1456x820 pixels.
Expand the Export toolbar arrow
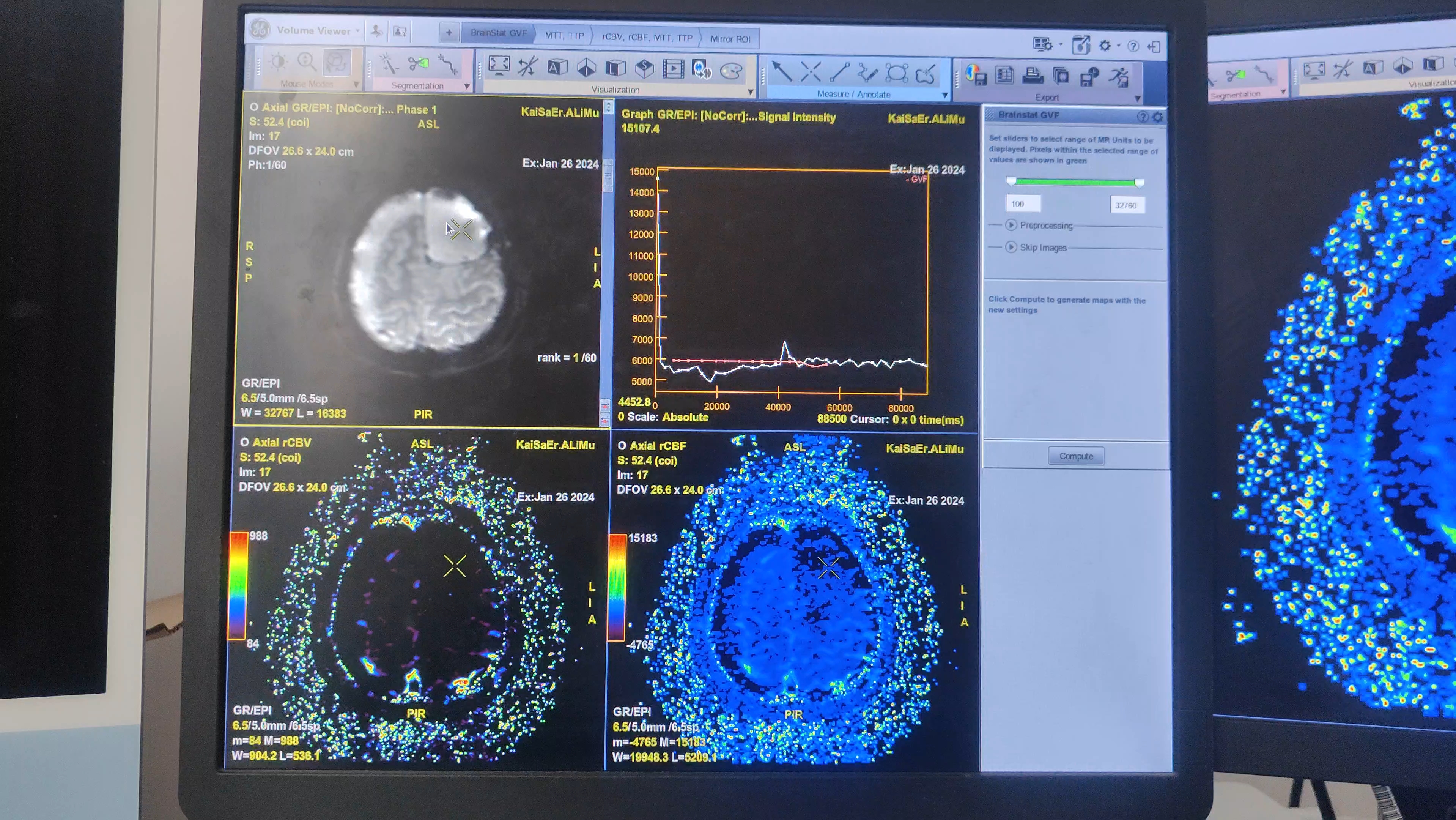pos(1137,99)
